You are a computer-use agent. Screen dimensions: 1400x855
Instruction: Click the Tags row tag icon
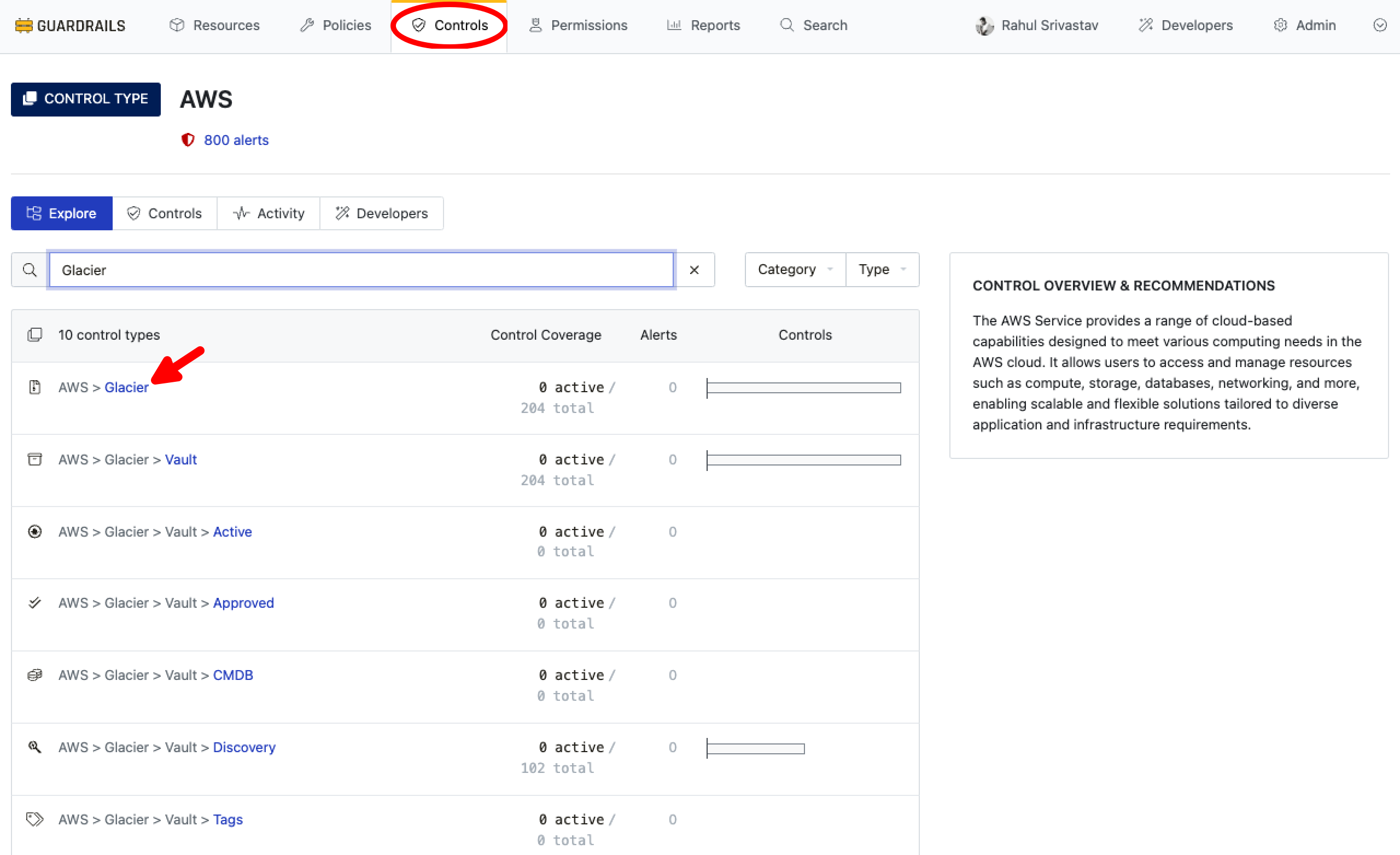tap(34, 819)
